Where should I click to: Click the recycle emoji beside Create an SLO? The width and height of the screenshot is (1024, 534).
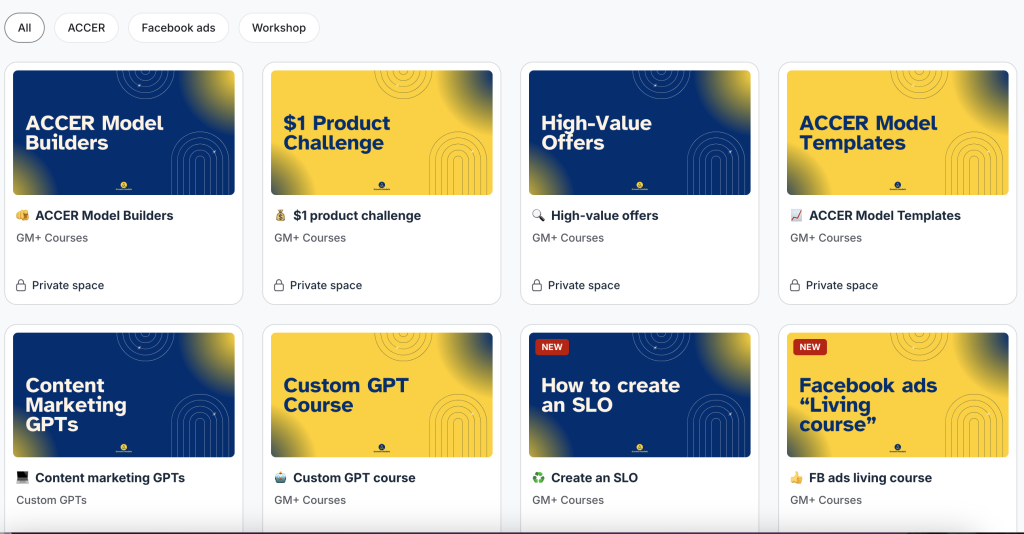tap(538, 478)
